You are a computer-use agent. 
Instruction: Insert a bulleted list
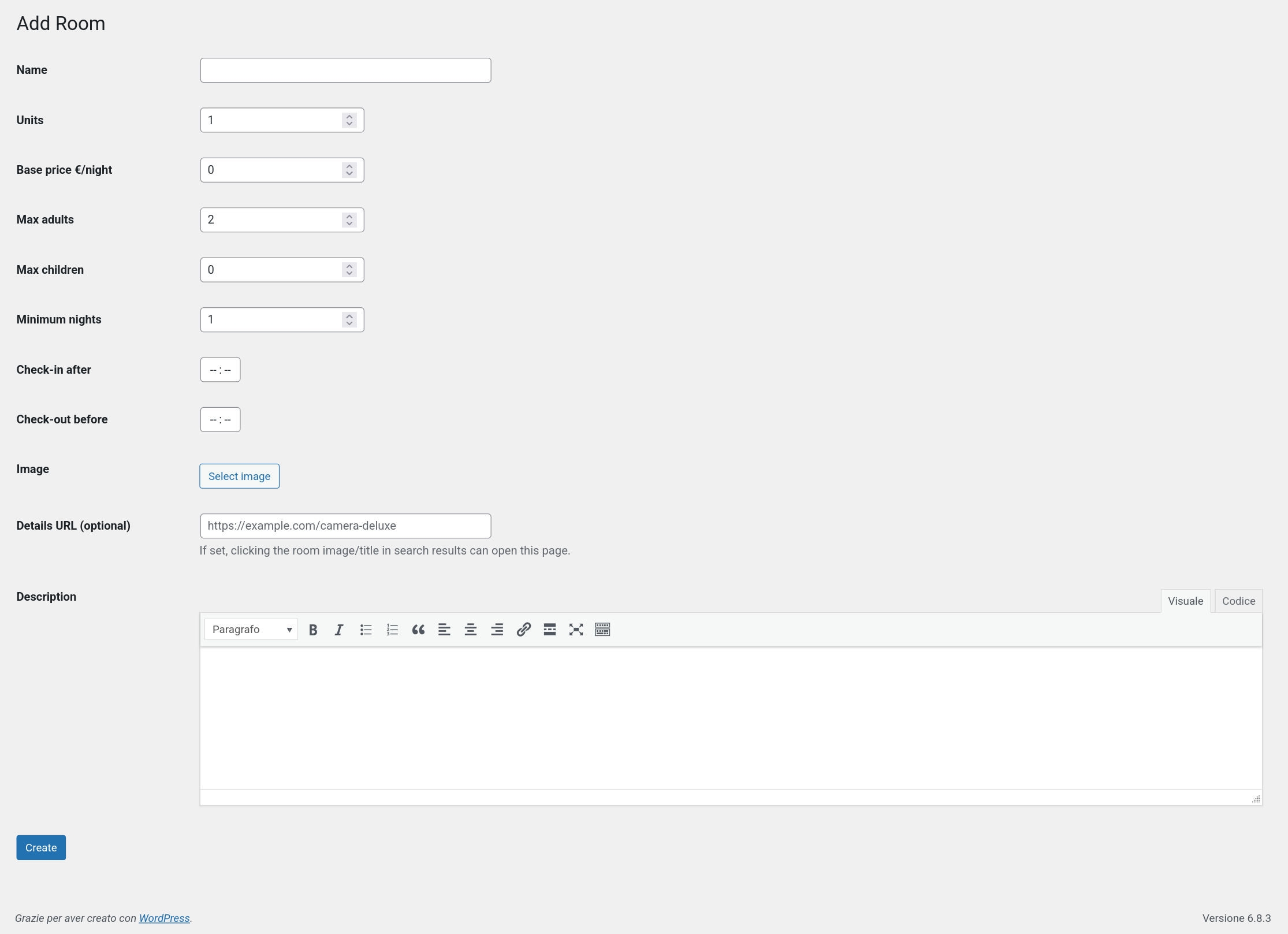point(366,630)
